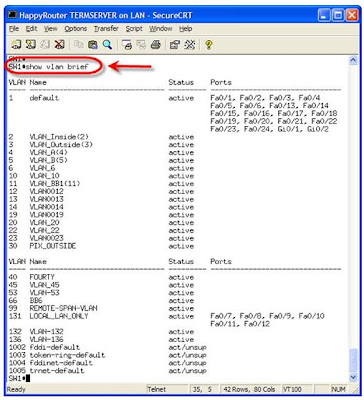This screenshot has width=364, height=400.
Task: Click the terminal scrollbar down arrow
Action: click(353, 377)
